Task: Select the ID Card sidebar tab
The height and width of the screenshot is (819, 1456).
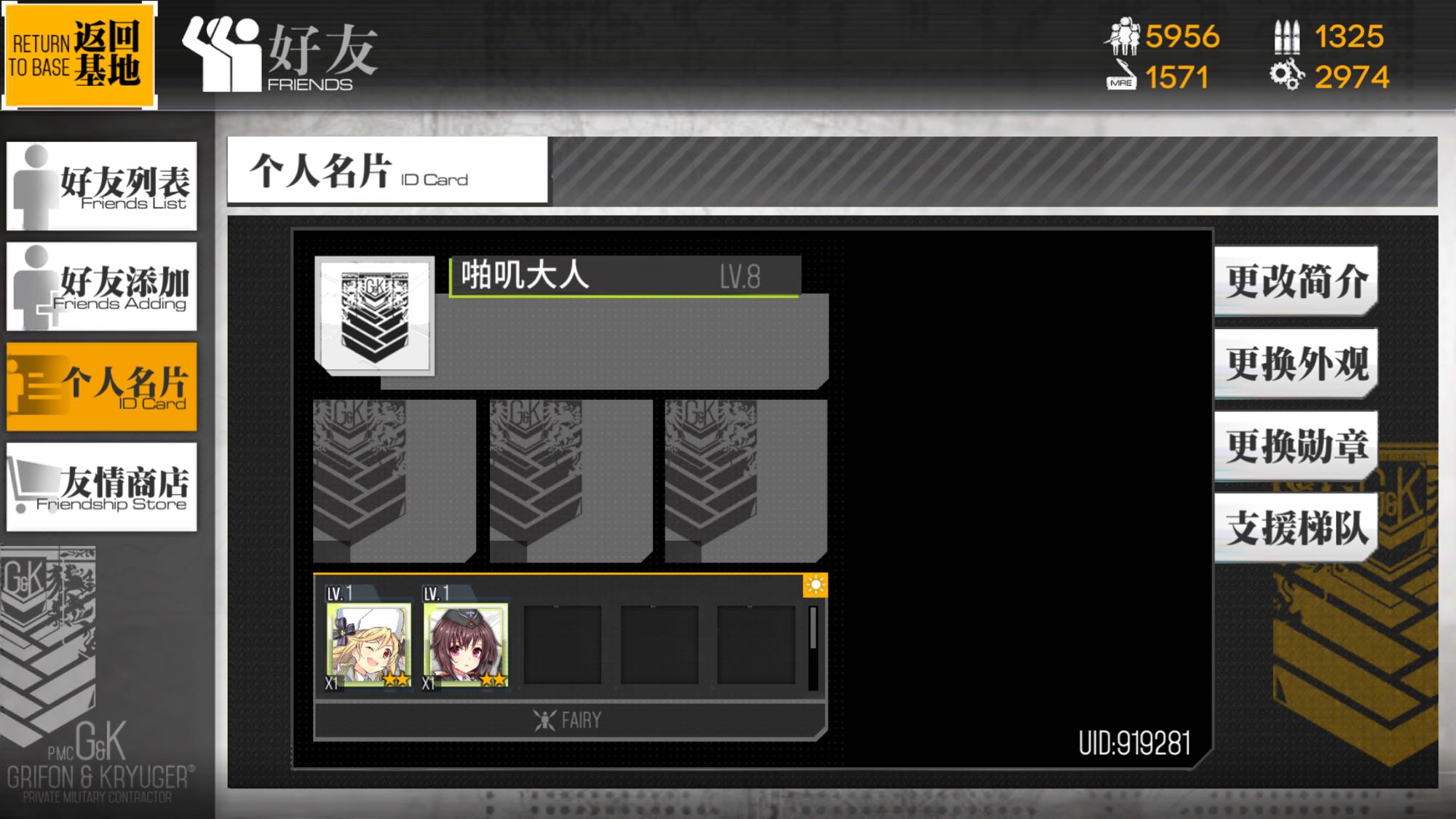Action: tap(102, 387)
